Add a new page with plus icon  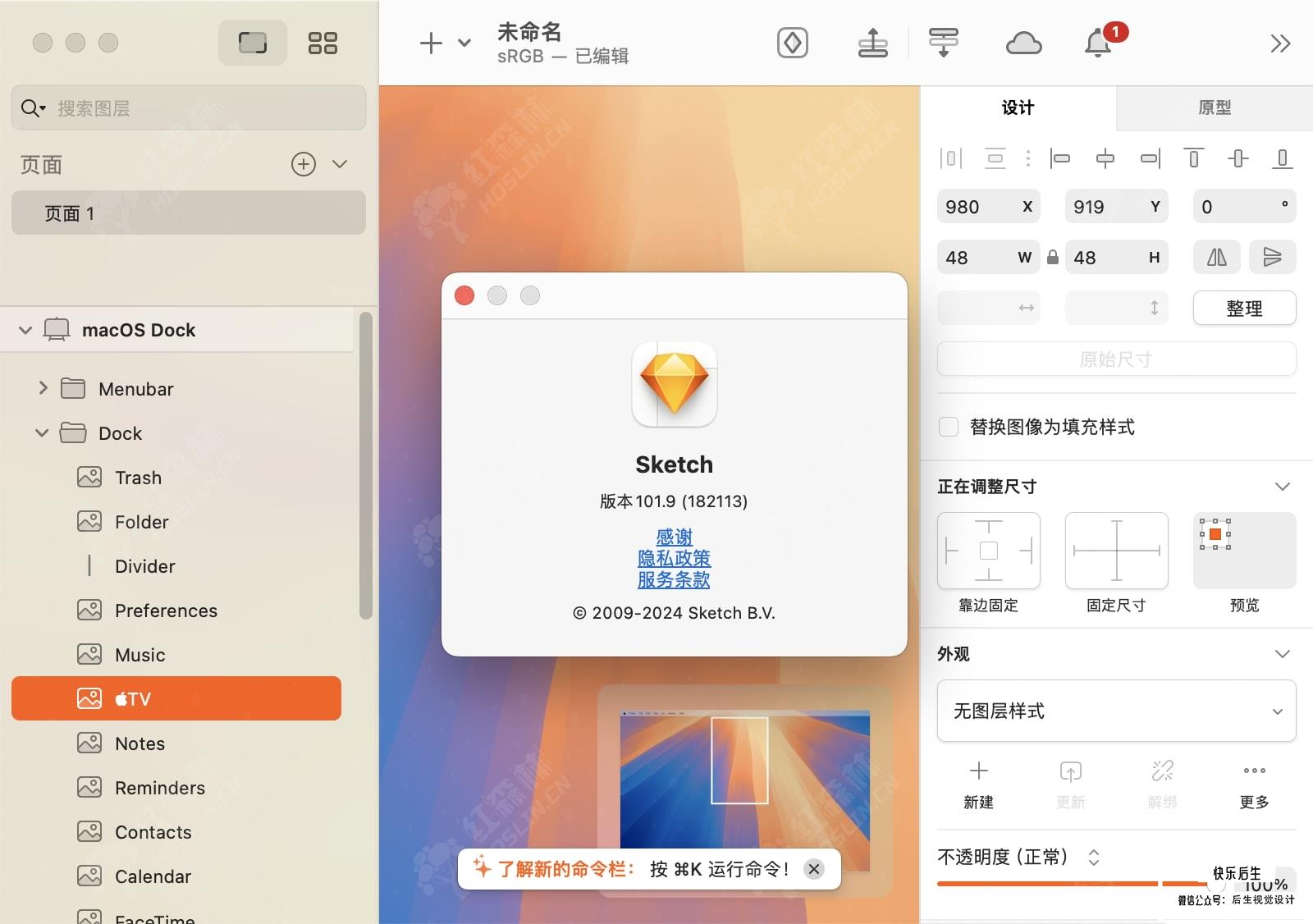(304, 164)
